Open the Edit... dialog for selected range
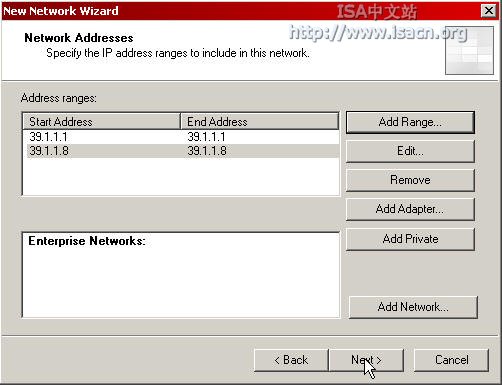 click(x=410, y=151)
